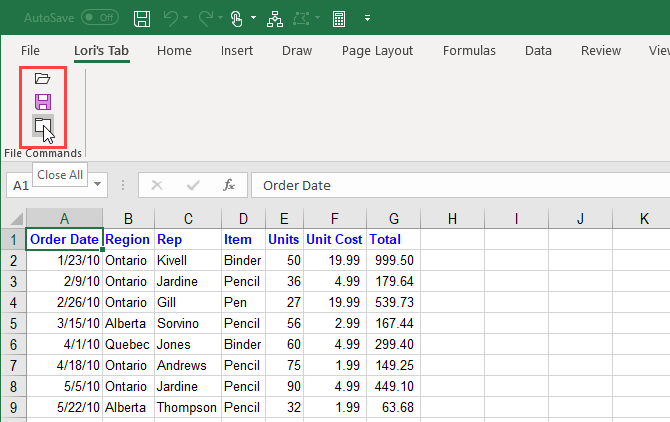Click the Insert Function fx icon
The width and height of the screenshot is (670, 422).
coord(229,185)
